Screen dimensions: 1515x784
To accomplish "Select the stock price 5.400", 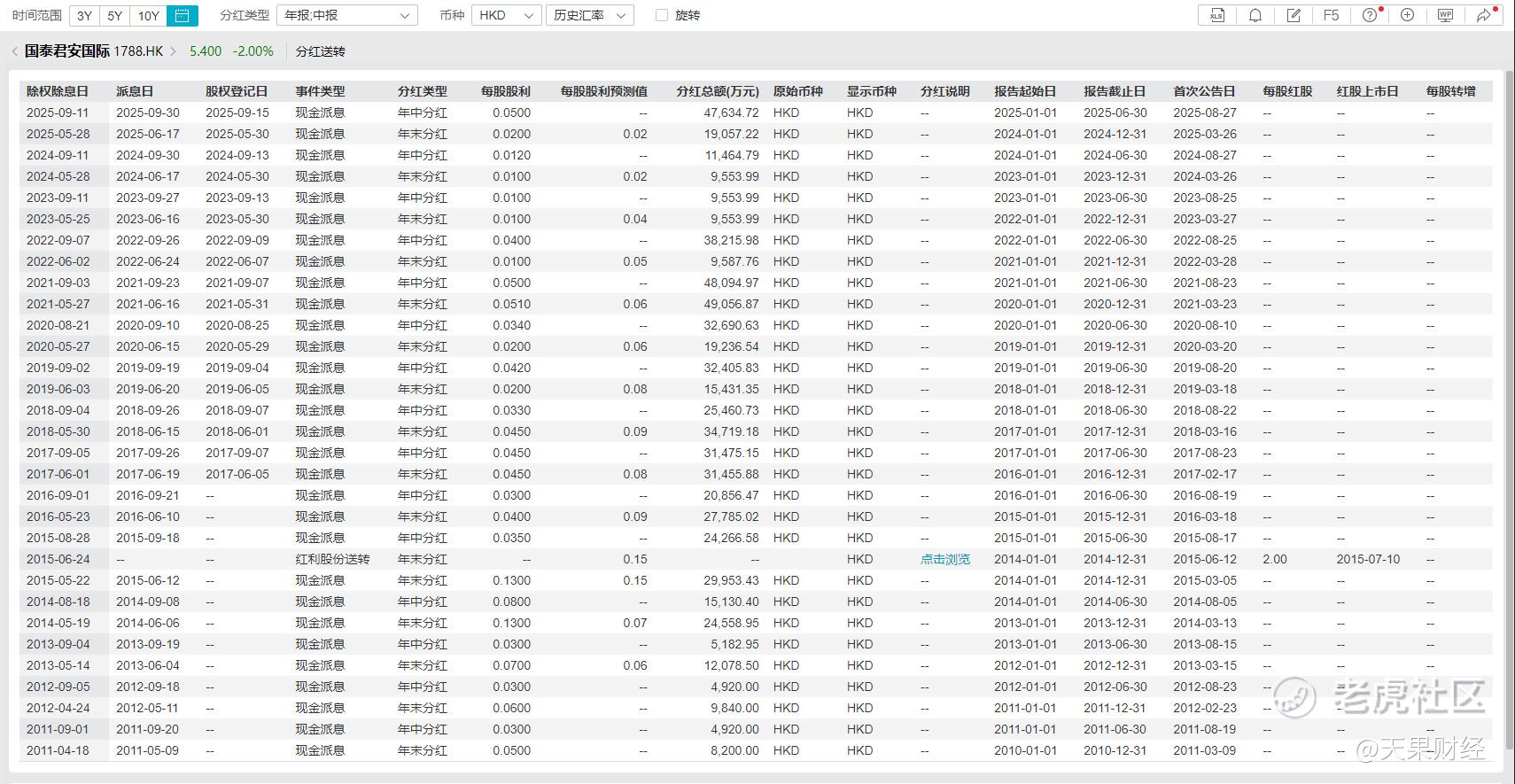I will (x=206, y=51).
